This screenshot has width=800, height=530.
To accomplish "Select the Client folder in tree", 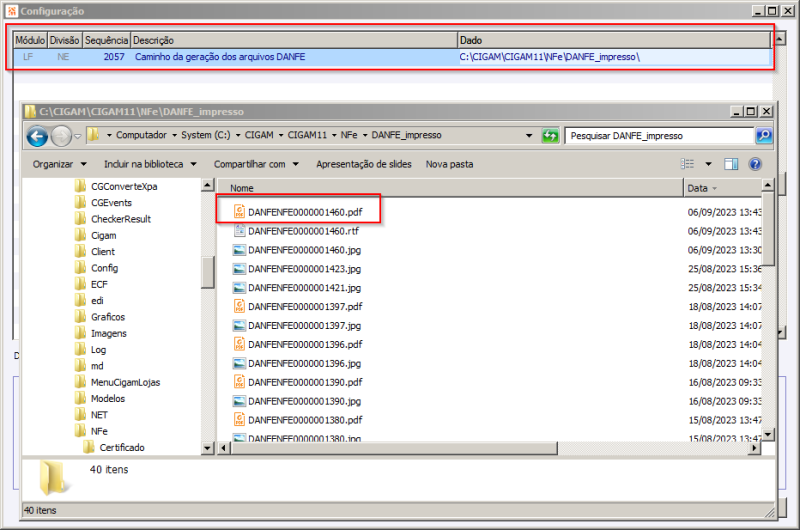I will pyautogui.click(x=94, y=251).
